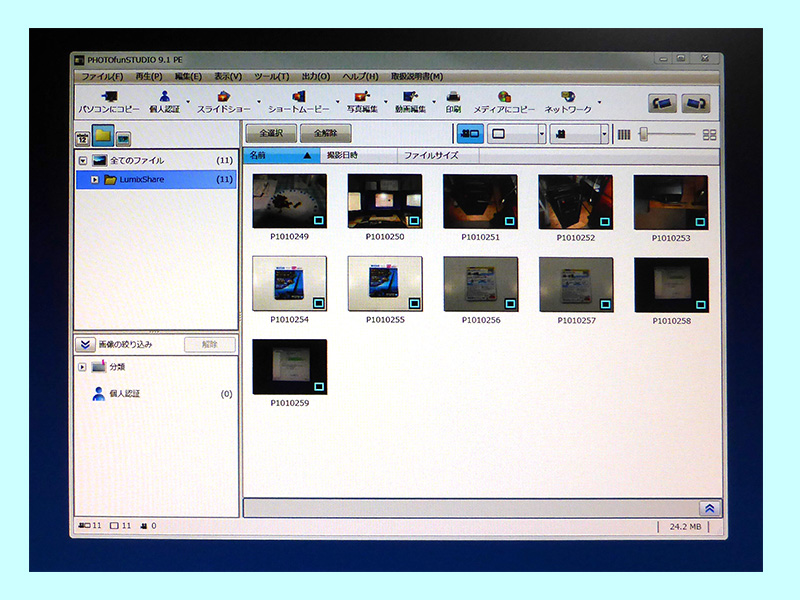
Task: Open the ショートムービー tool
Action: (x=298, y=97)
